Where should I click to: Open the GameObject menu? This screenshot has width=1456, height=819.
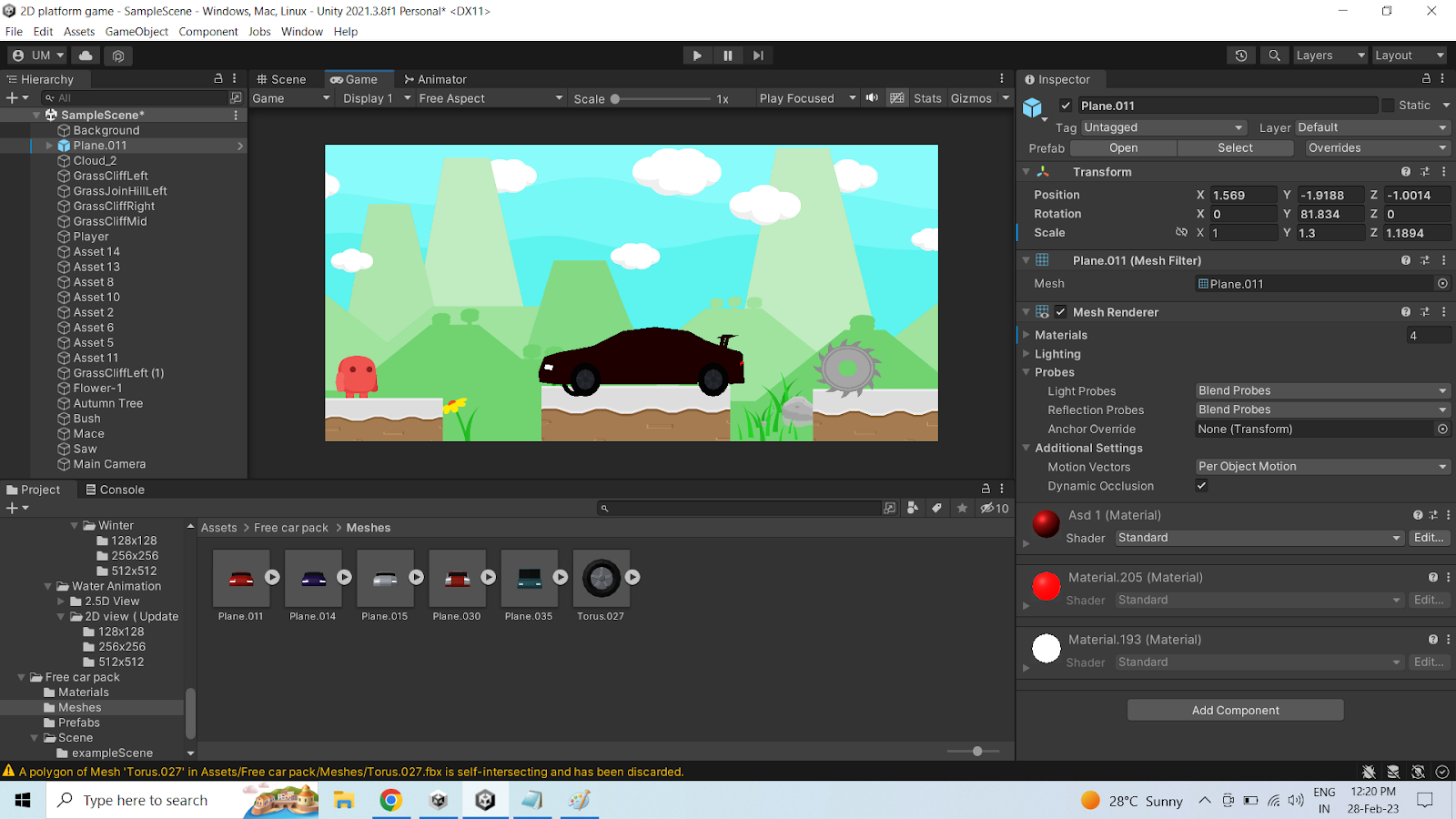coord(136,32)
